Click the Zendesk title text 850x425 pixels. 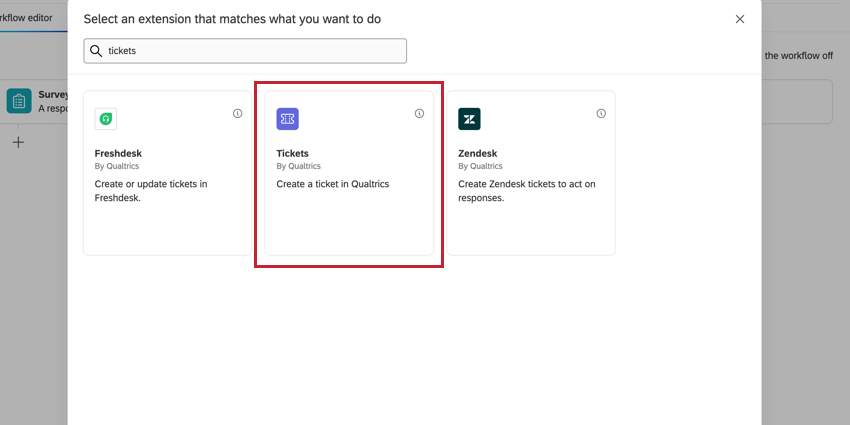[x=478, y=153]
